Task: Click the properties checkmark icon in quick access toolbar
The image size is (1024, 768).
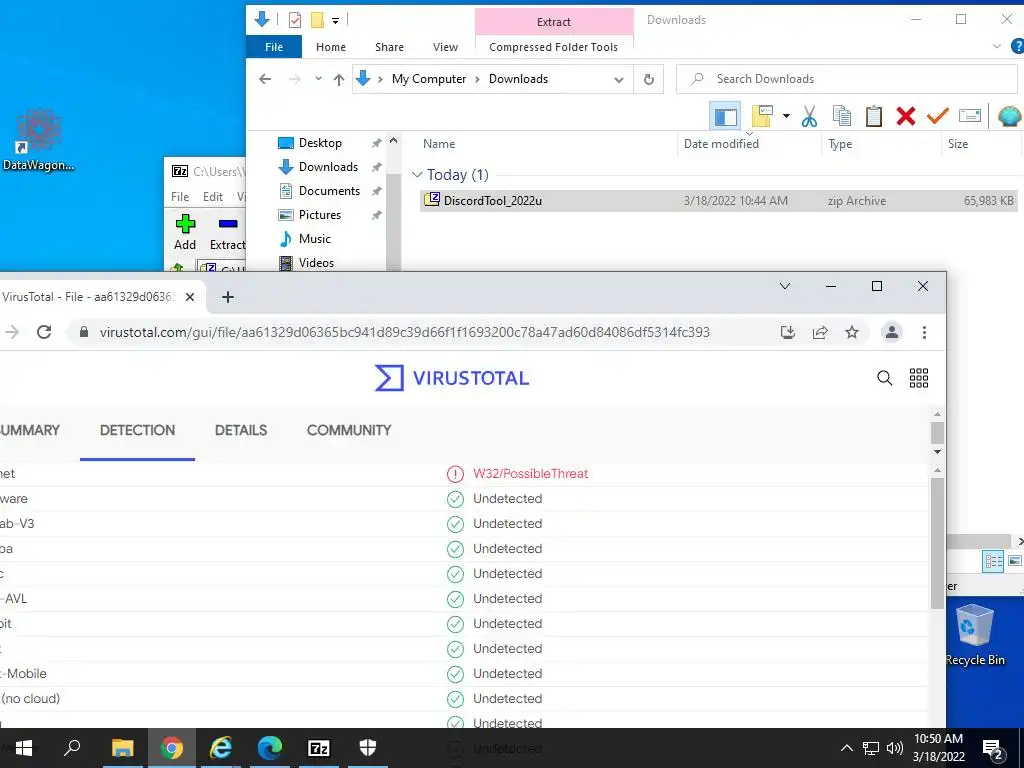Action: pyautogui.click(x=295, y=20)
